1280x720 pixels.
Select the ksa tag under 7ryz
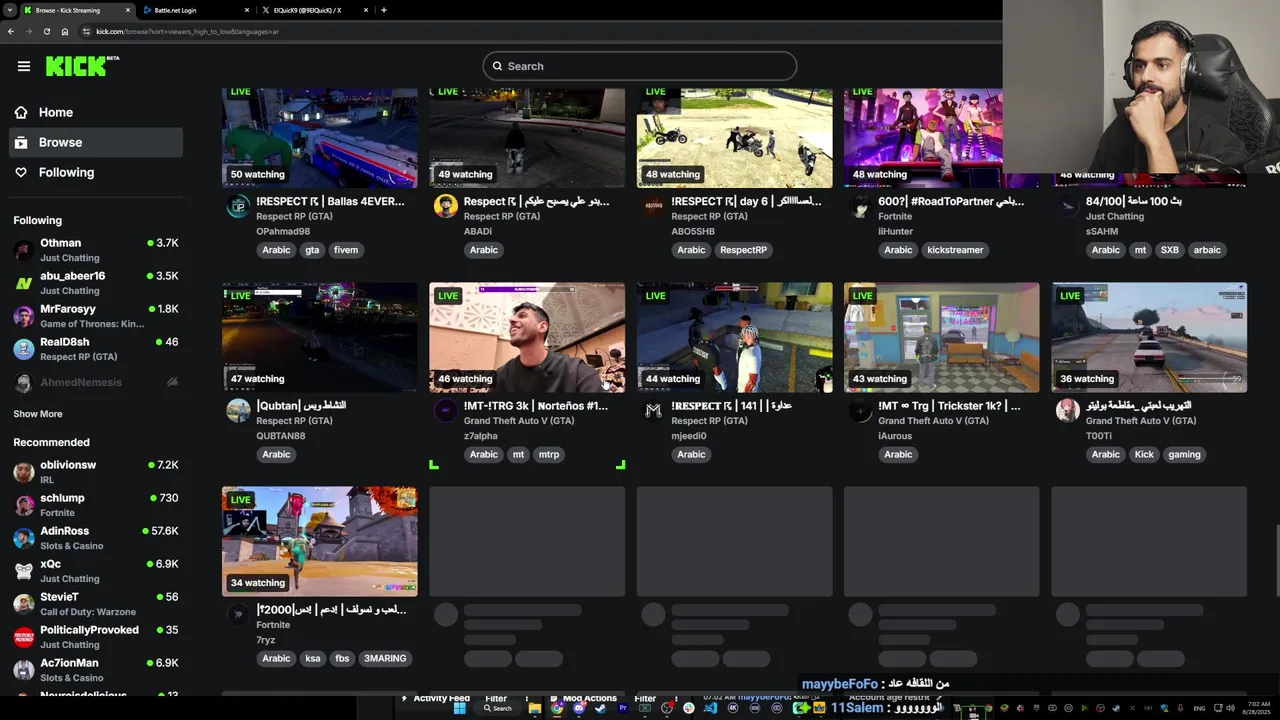coord(313,658)
